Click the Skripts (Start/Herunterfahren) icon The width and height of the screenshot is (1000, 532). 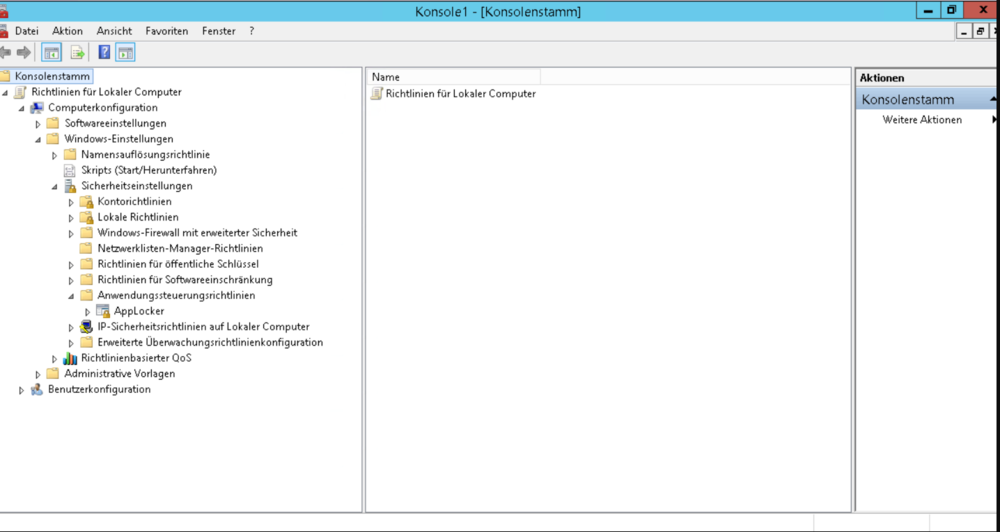click(70, 170)
